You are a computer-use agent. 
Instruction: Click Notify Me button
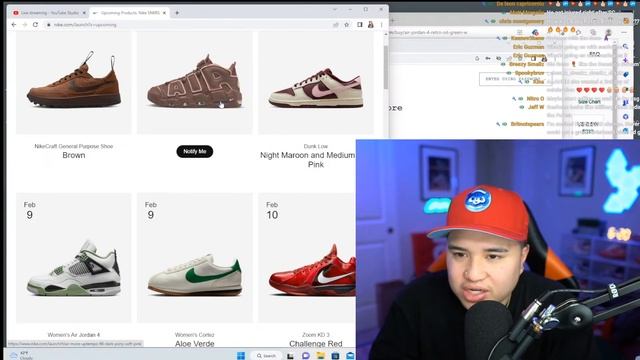coord(195,151)
